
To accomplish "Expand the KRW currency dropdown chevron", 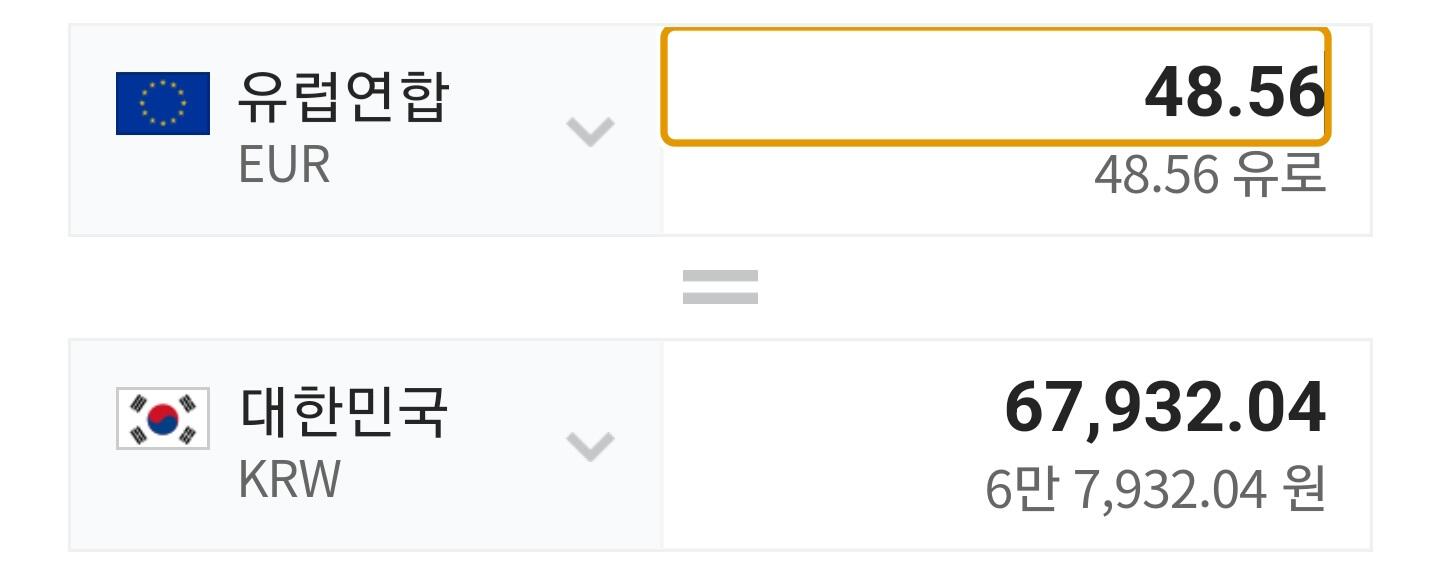I will coord(590,445).
